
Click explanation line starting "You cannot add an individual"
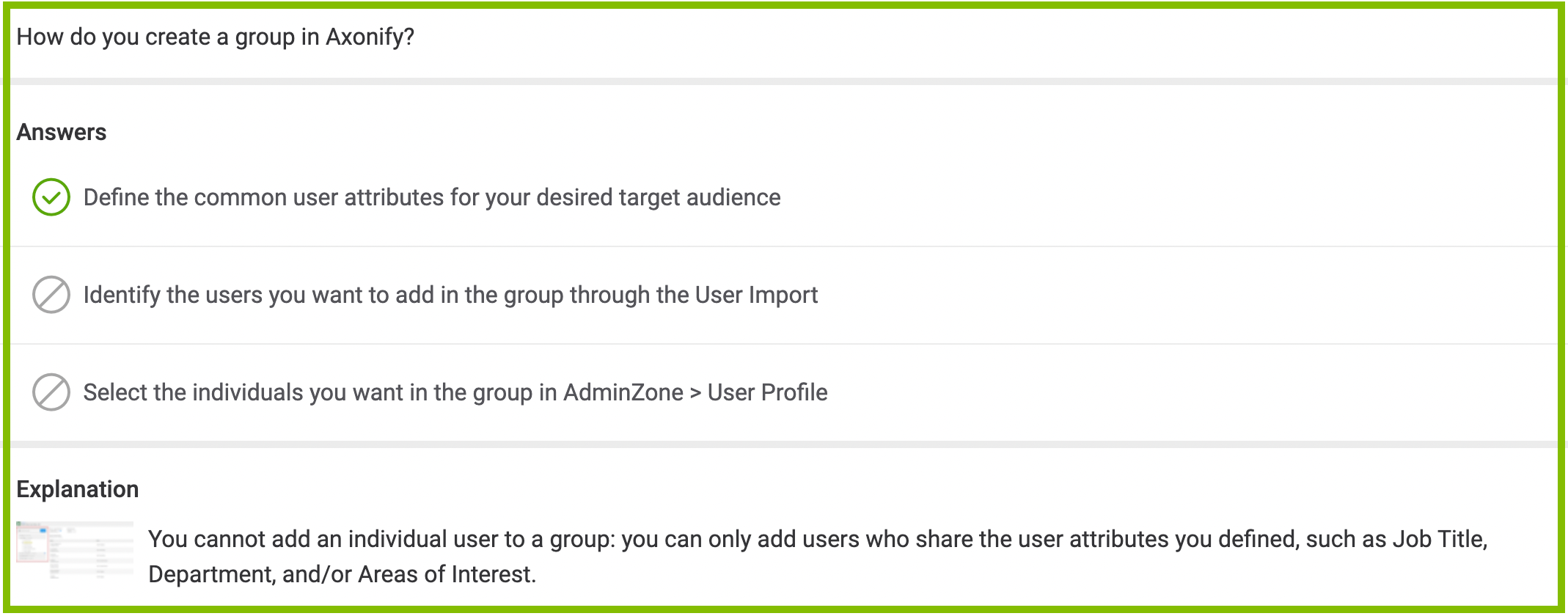817,539
